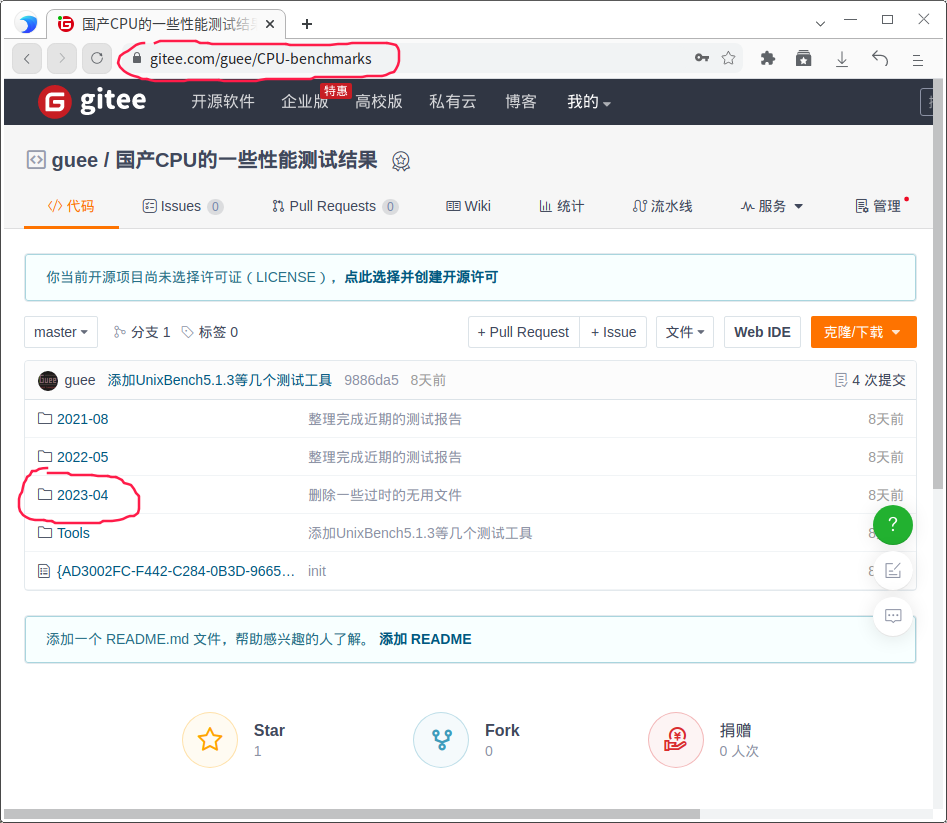The image size is (947, 823).
Task: Click 删除一些过时的无用文件 commit message
Action: 385,495
